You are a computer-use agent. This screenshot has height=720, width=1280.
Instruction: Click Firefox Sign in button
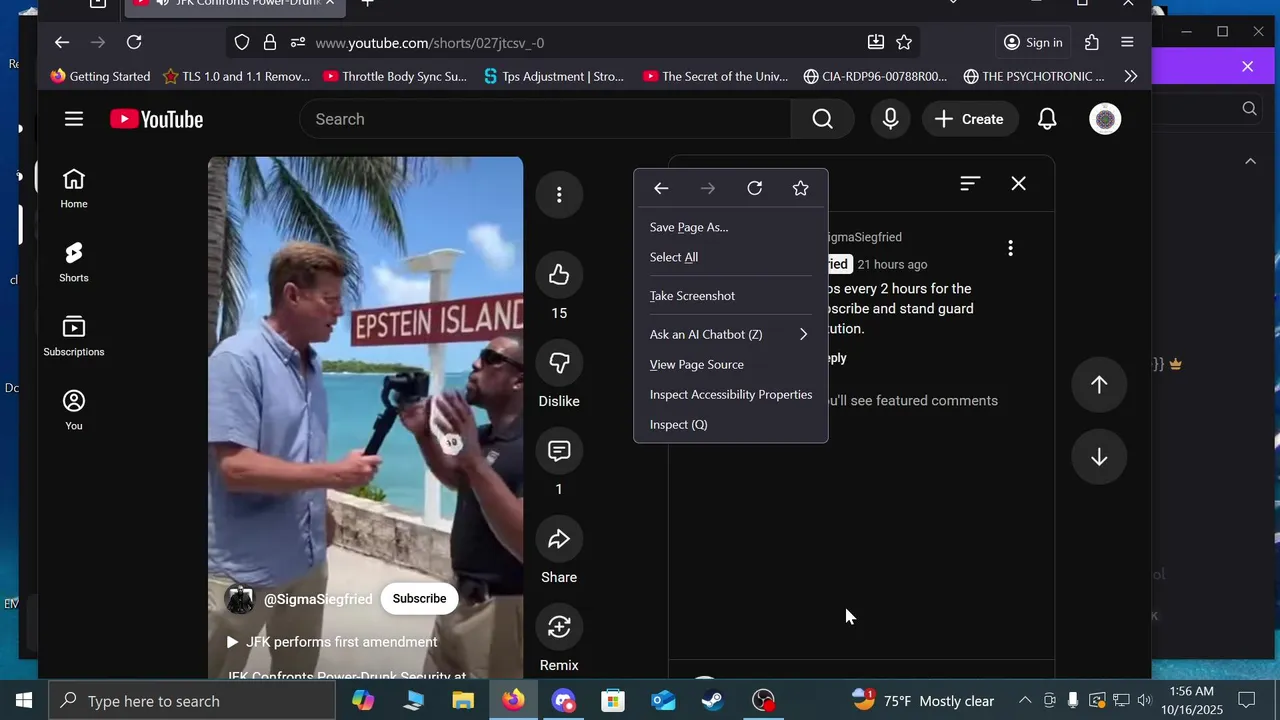[x=1033, y=42]
